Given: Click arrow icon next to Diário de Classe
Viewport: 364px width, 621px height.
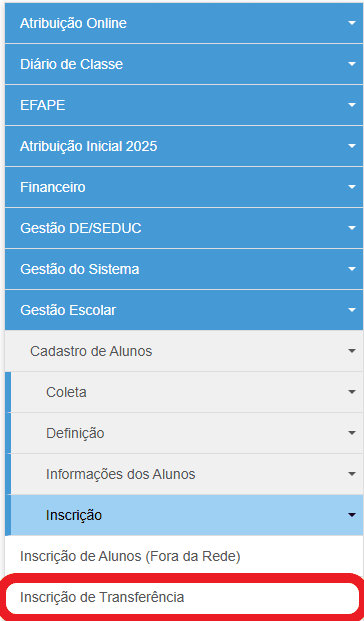Looking at the screenshot, I should point(352,64).
